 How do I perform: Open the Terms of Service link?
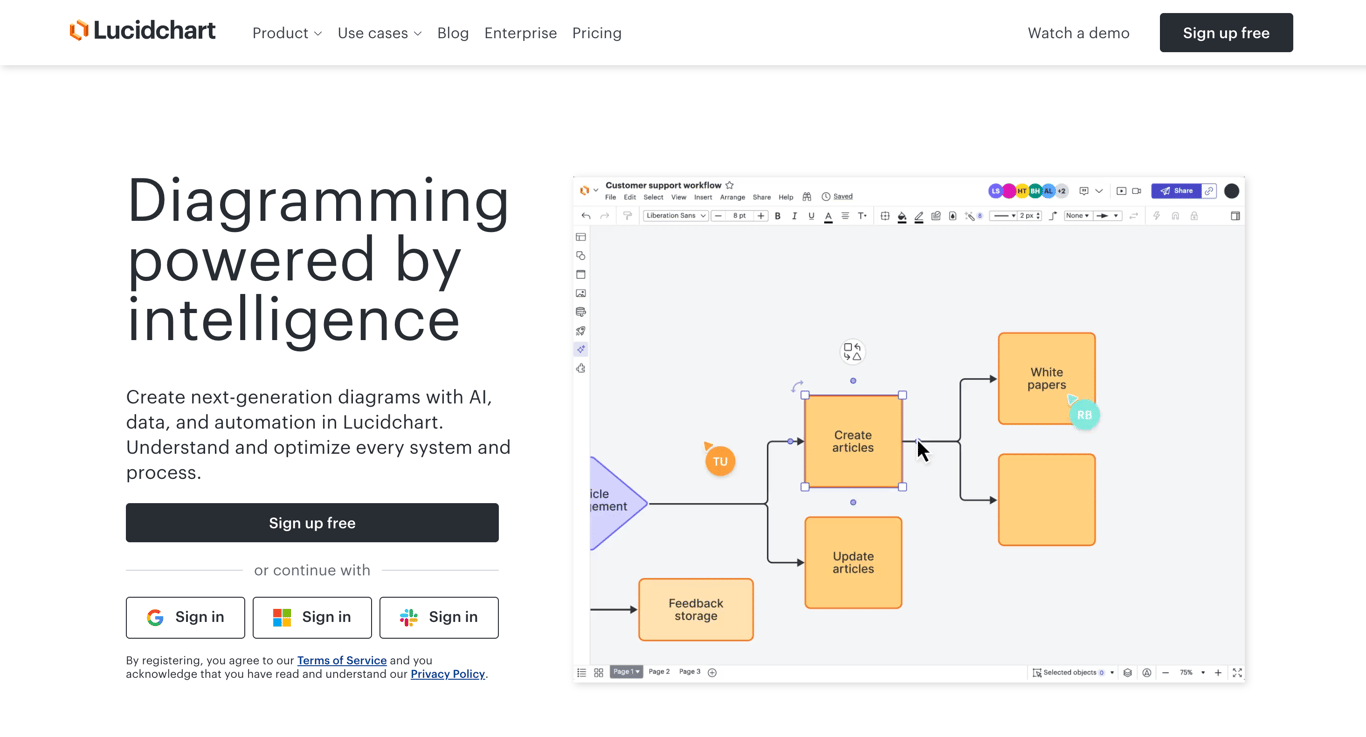tap(341, 660)
